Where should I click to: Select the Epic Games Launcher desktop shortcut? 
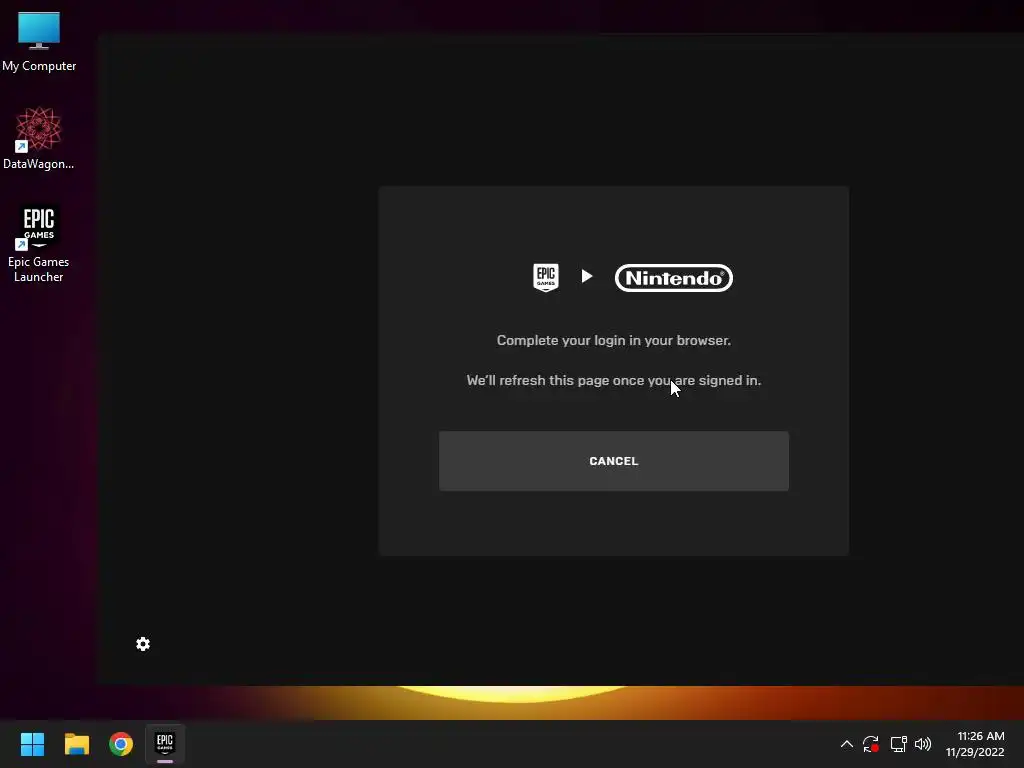39,244
